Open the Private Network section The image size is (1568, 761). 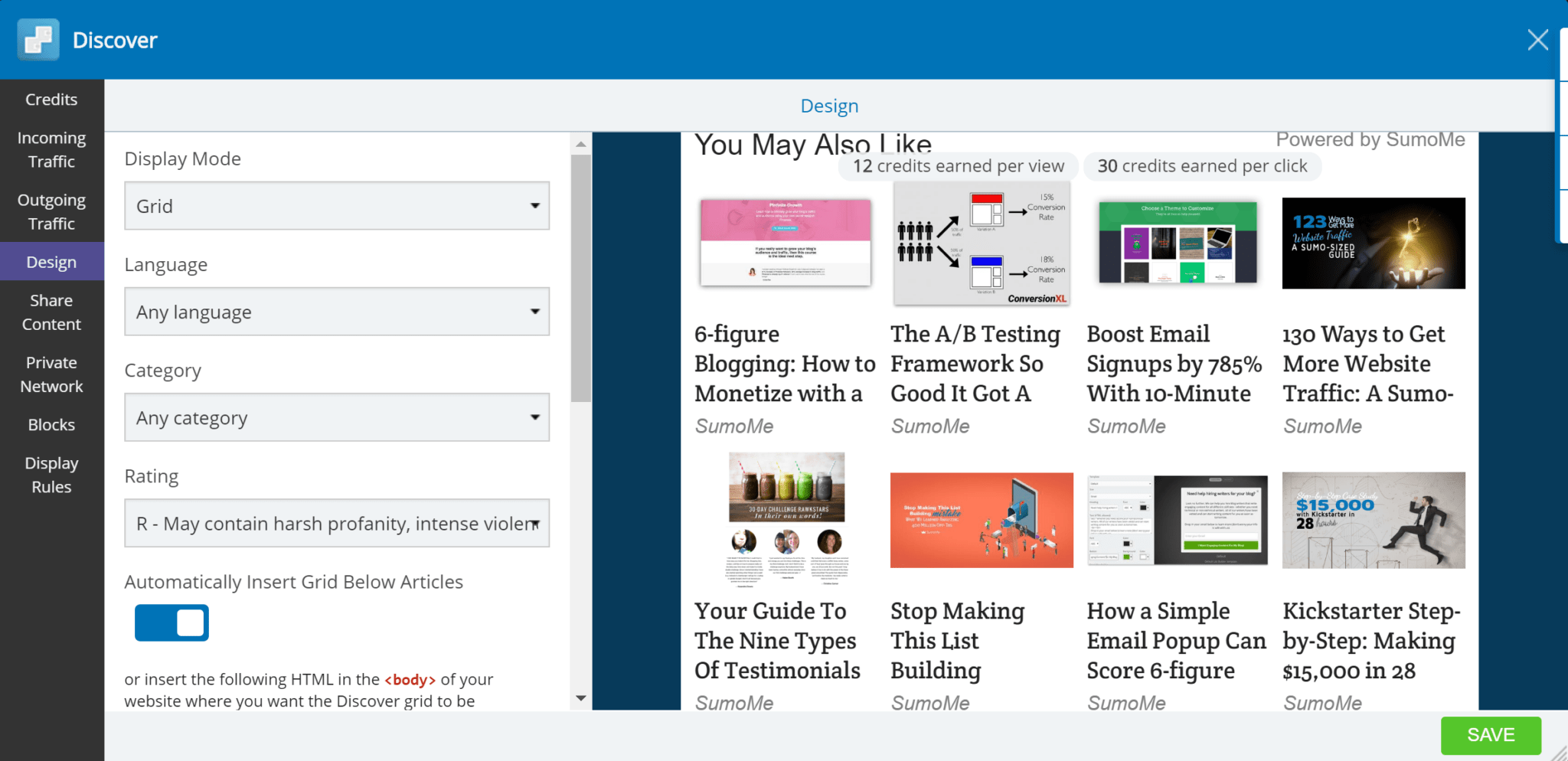[51, 374]
